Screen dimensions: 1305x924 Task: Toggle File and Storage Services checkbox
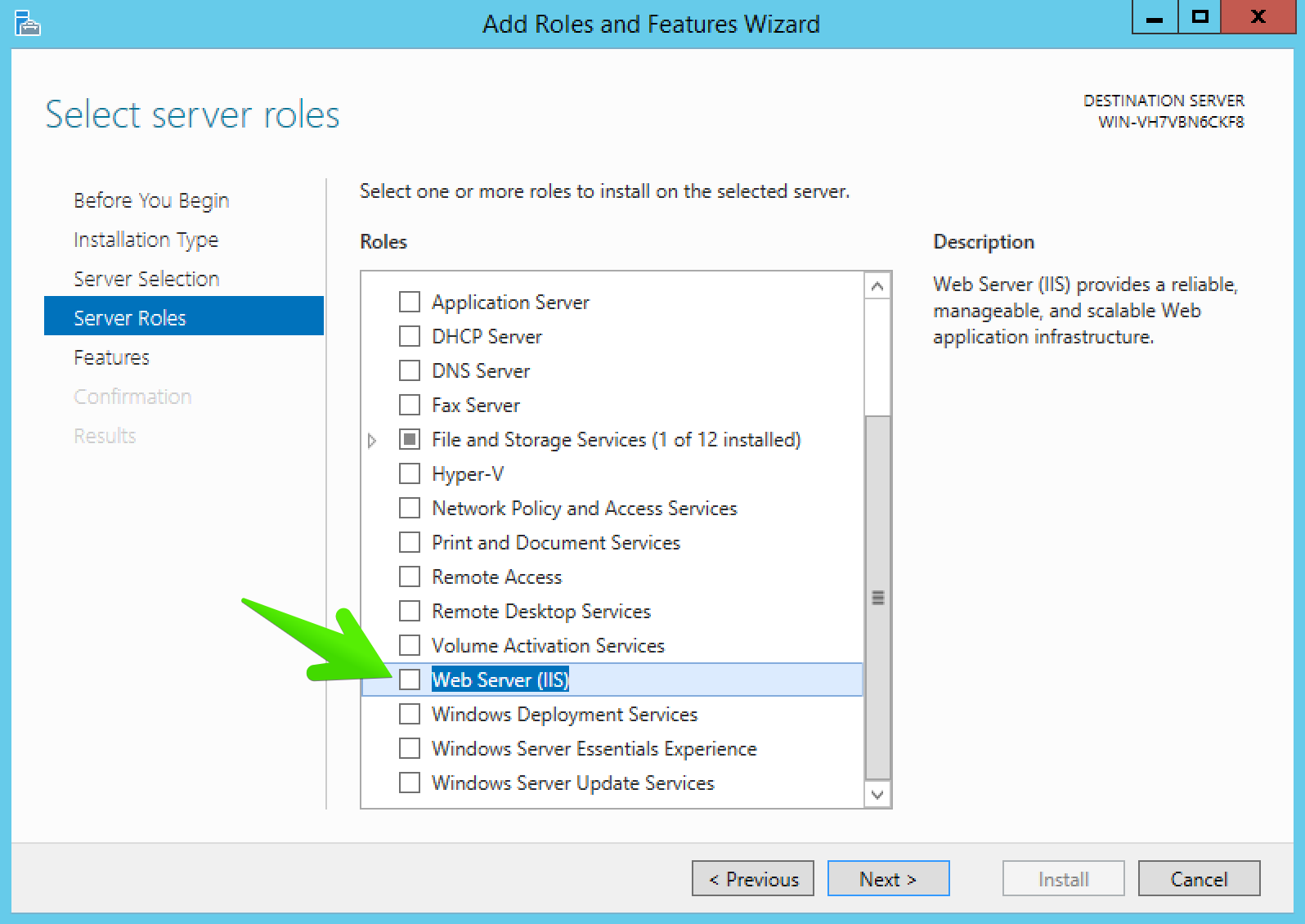tap(410, 439)
